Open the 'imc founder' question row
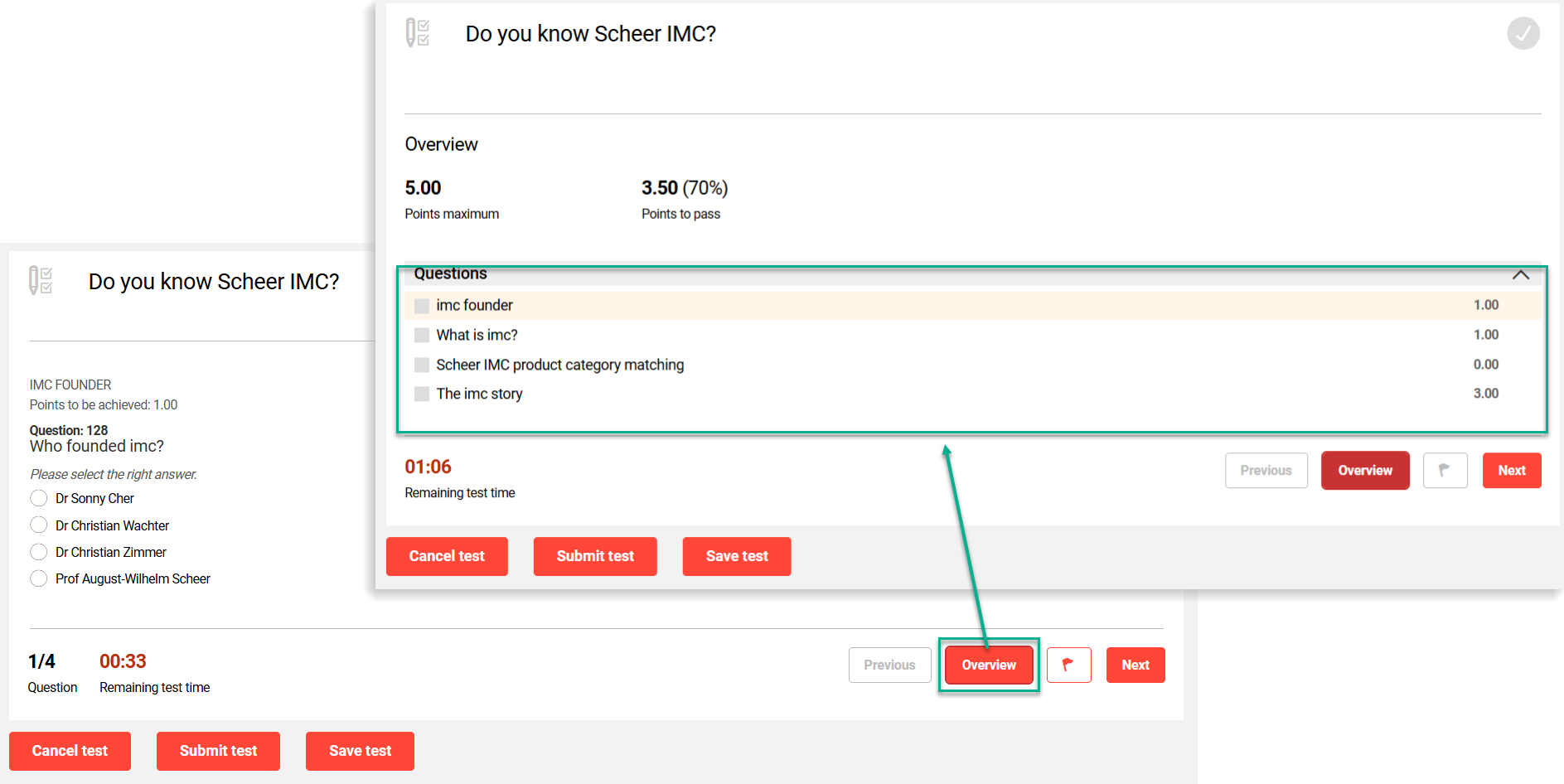 point(972,305)
